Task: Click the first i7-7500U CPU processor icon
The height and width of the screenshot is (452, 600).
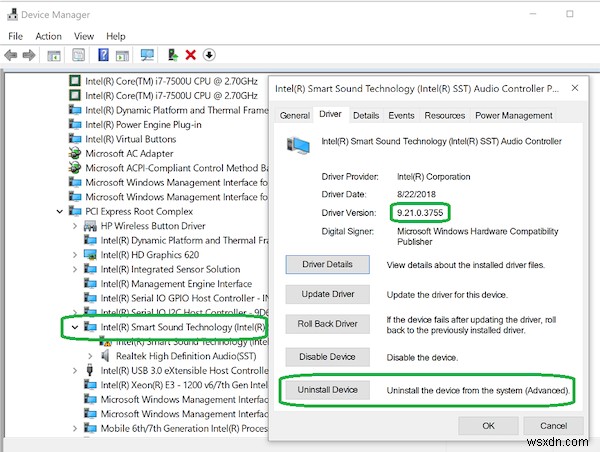Action: pos(75,81)
